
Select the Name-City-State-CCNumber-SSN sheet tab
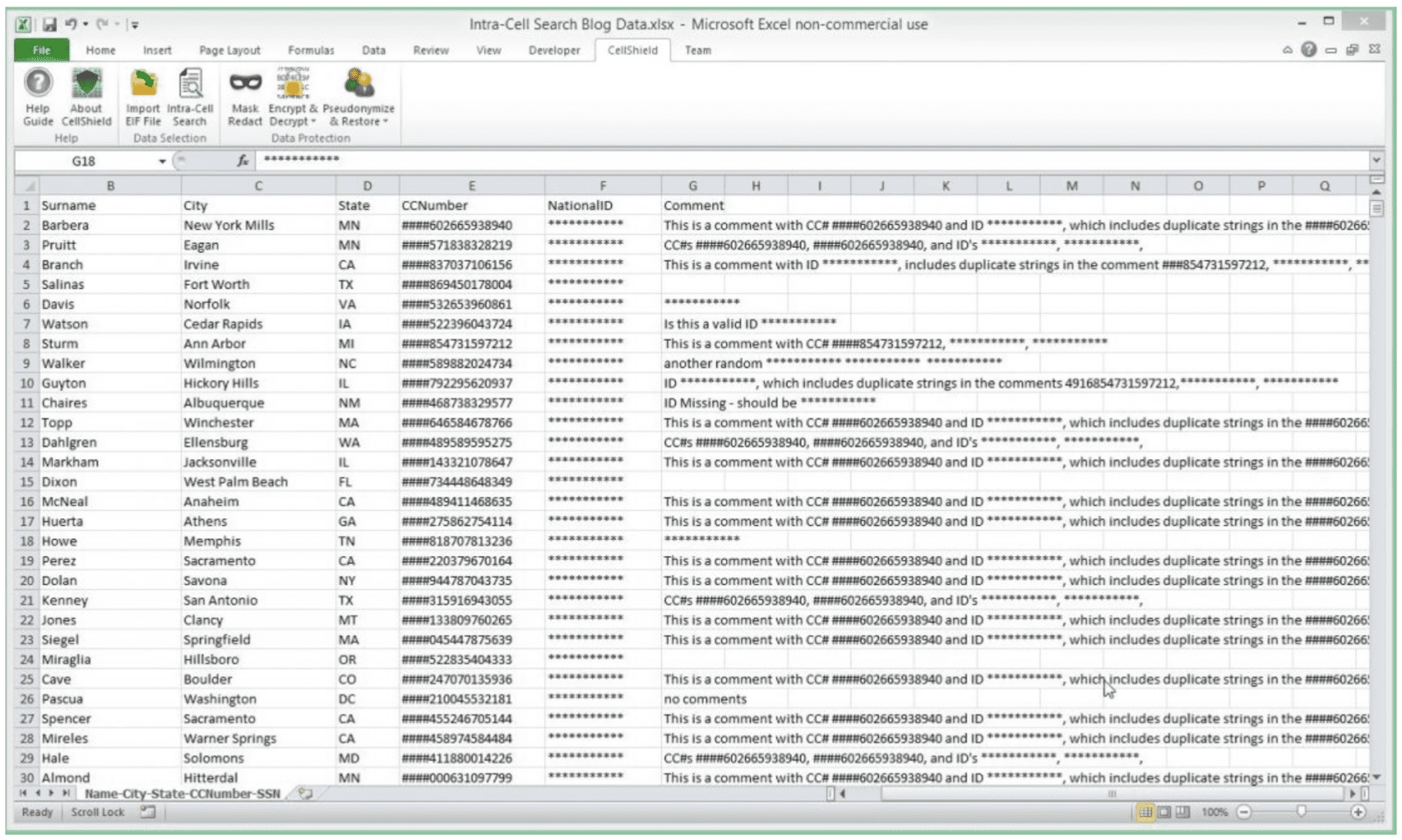183,794
